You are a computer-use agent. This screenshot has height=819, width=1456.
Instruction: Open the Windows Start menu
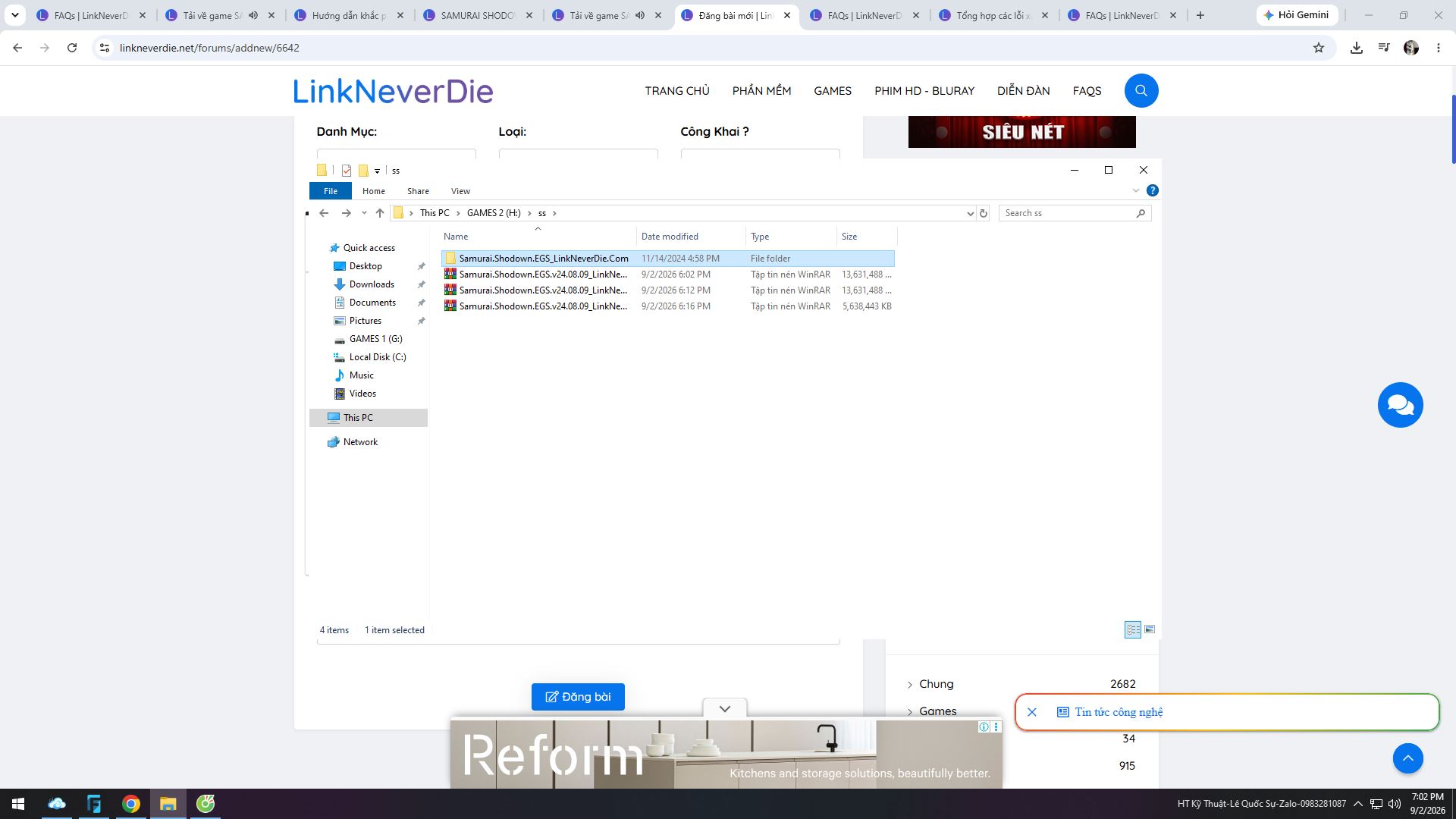point(18,804)
